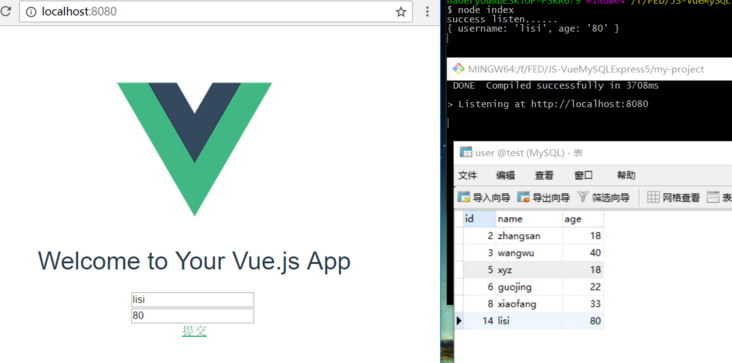
Task: Click the Git Bash MINGW64 window icon
Action: click(x=458, y=69)
